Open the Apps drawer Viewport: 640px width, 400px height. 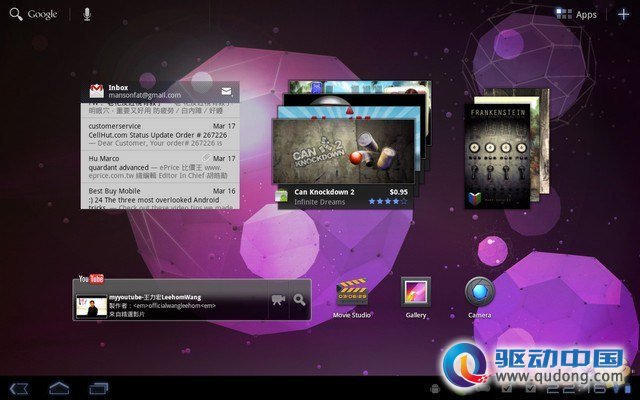[x=576, y=14]
